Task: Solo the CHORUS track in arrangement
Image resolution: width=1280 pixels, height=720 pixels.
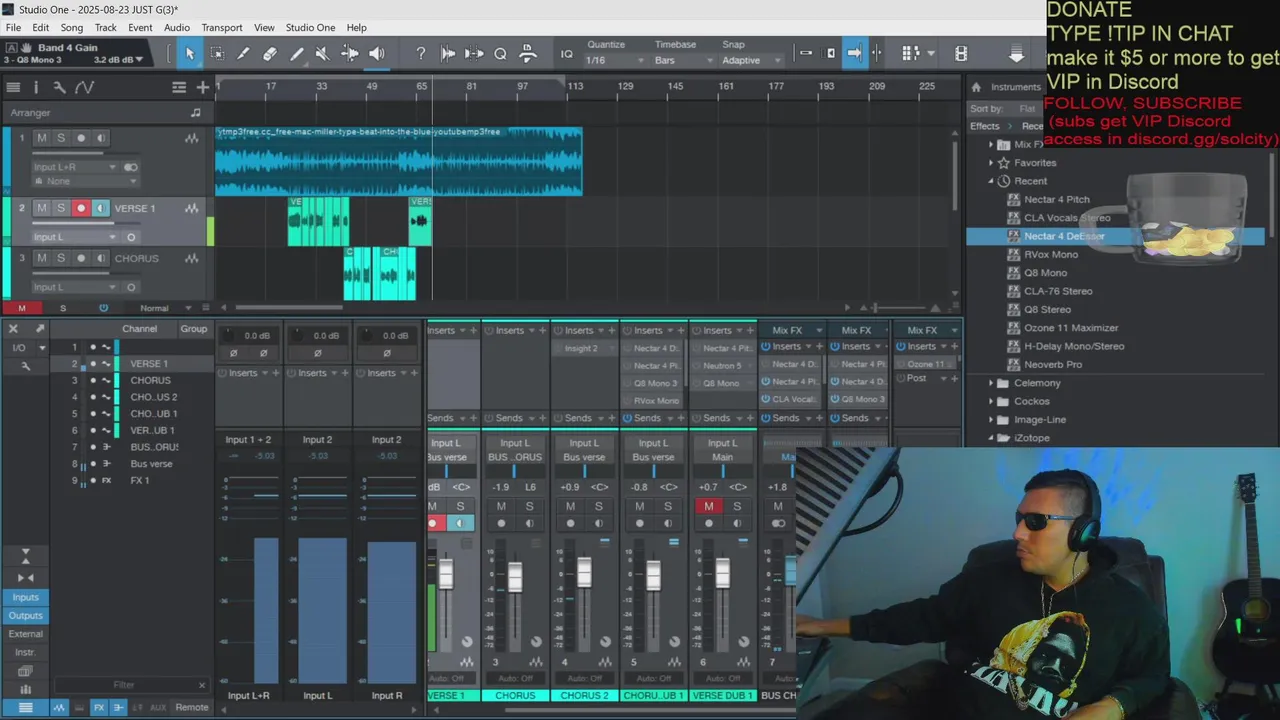Action: click(61, 258)
